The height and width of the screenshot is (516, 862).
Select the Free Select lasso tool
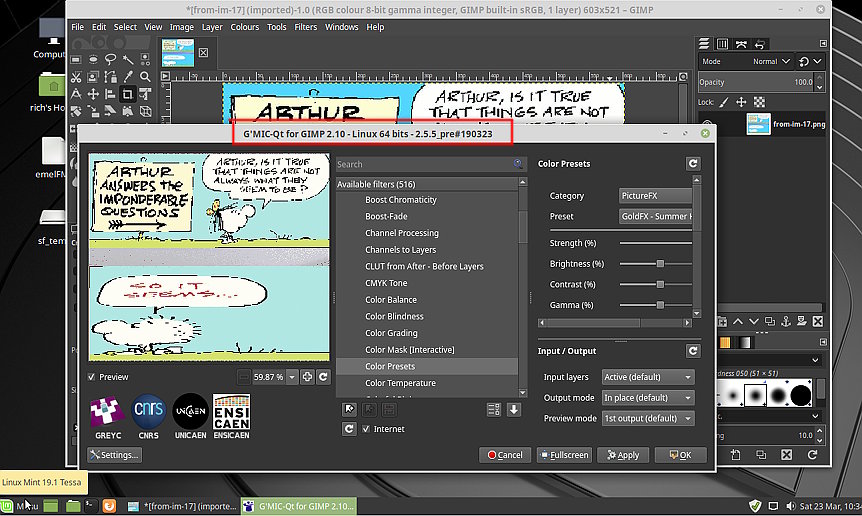tap(110, 59)
